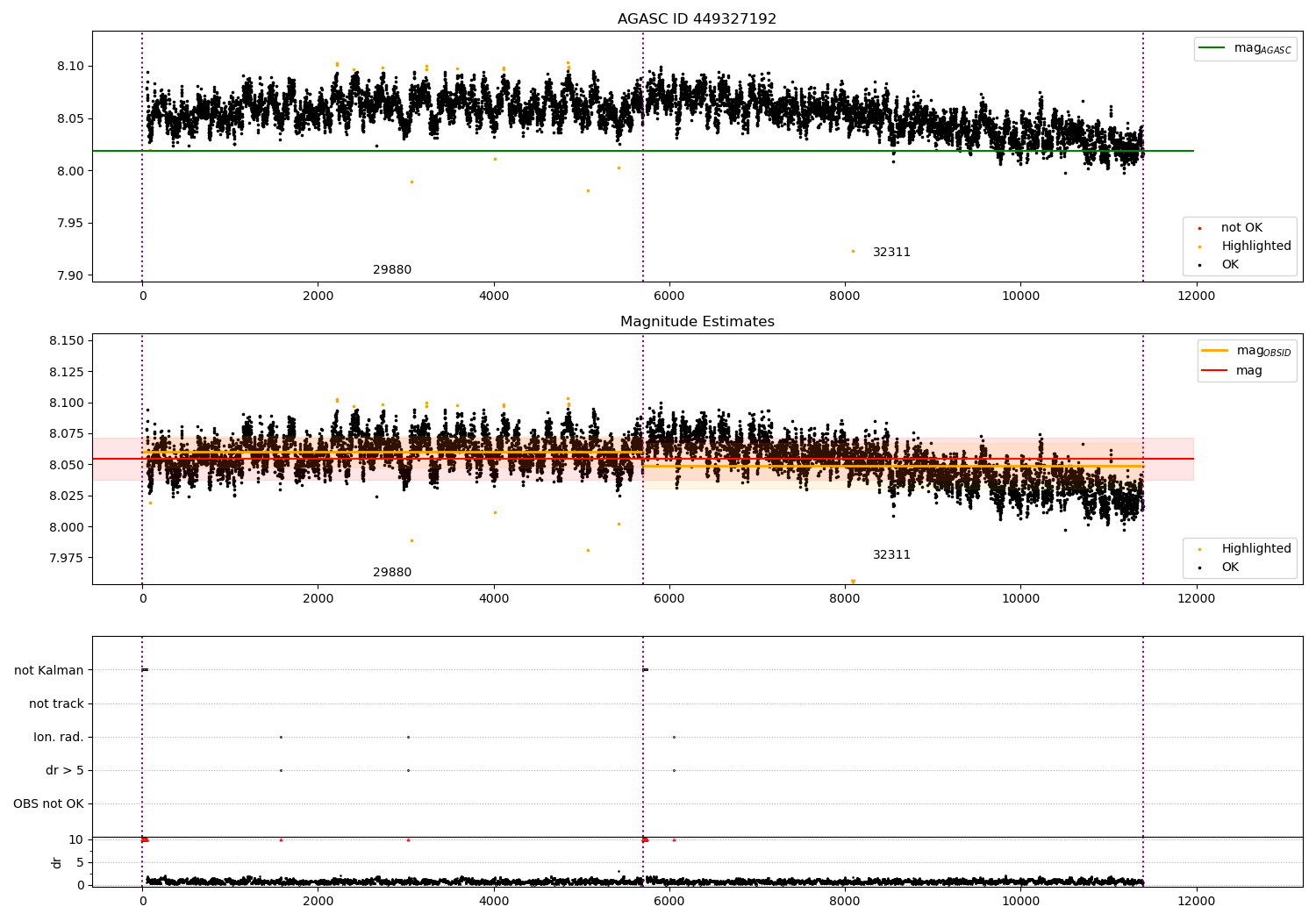Click the 'Magnitude Estimates' title
The width and height of the screenshot is (1316, 921).
(x=697, y=322)
